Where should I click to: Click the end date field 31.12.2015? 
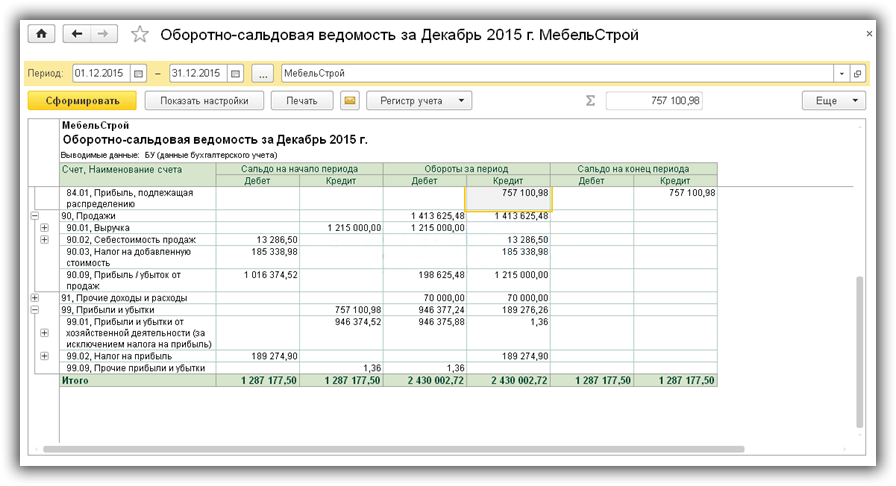click(198, 73)
